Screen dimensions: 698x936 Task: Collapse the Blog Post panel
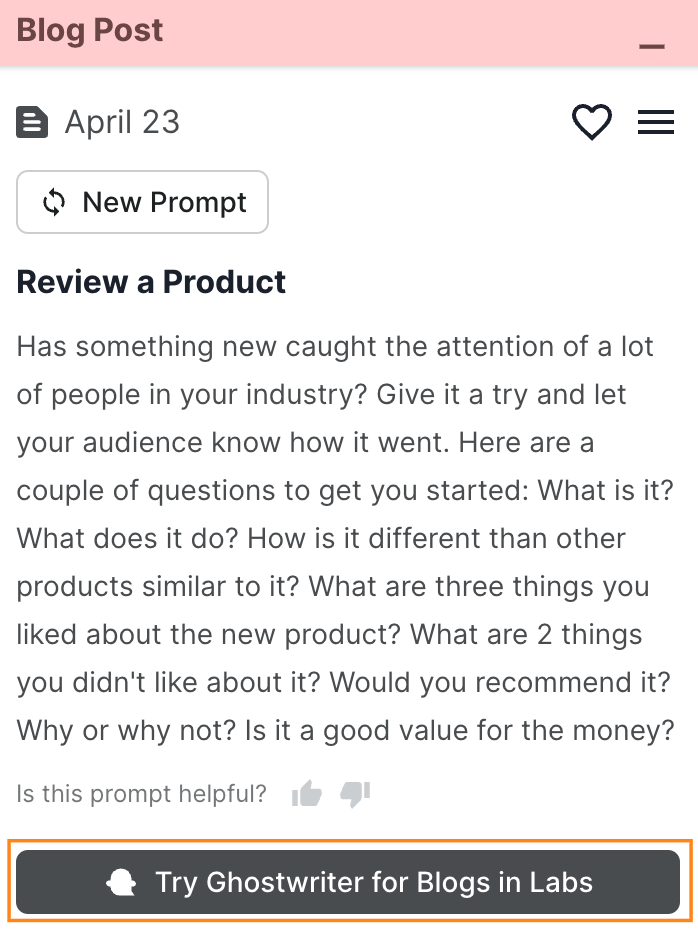click(x=652, y=46)
